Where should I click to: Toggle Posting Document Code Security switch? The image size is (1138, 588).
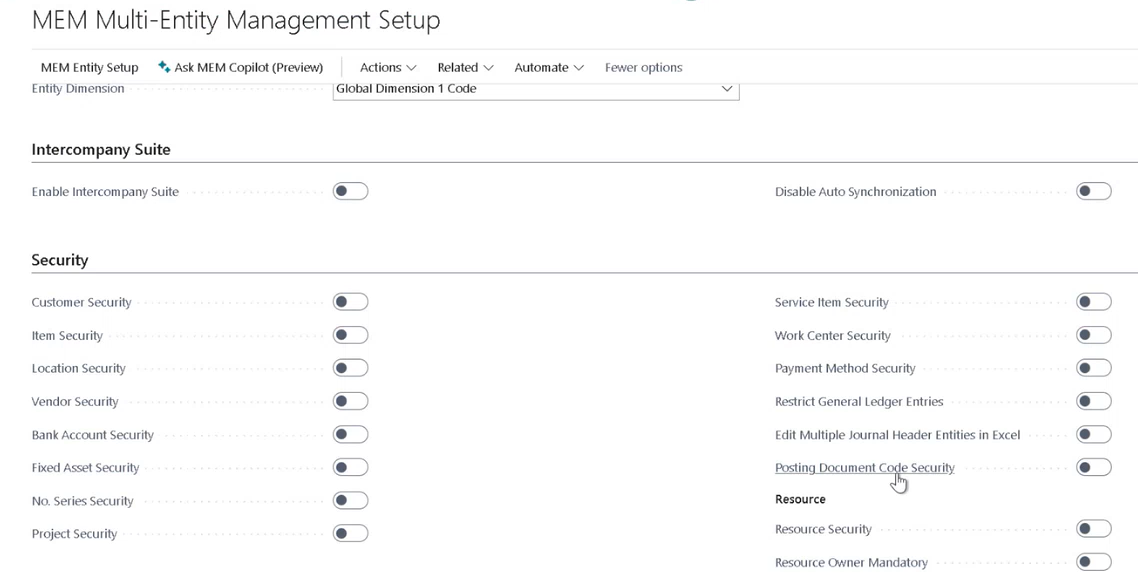[x=1094, y=467]
